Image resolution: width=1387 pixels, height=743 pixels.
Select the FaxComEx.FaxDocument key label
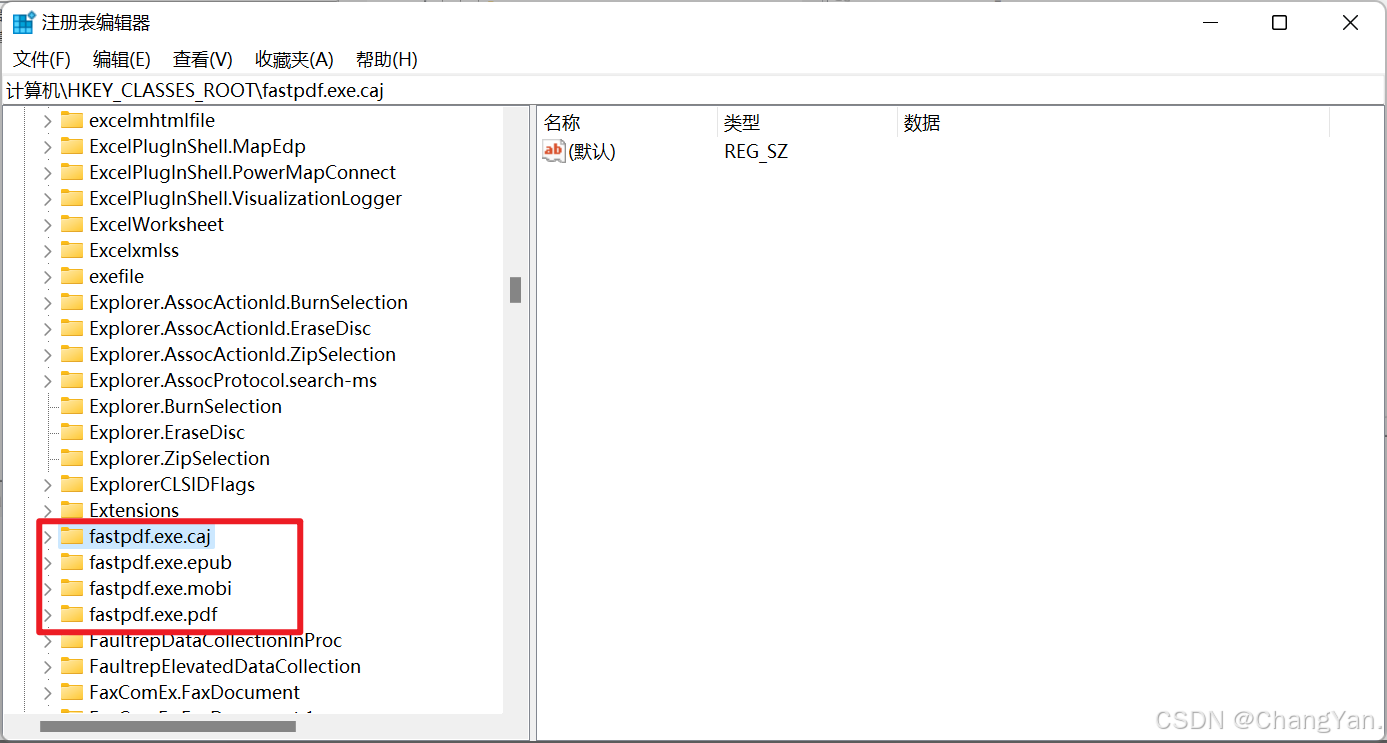tap(194, 692)
